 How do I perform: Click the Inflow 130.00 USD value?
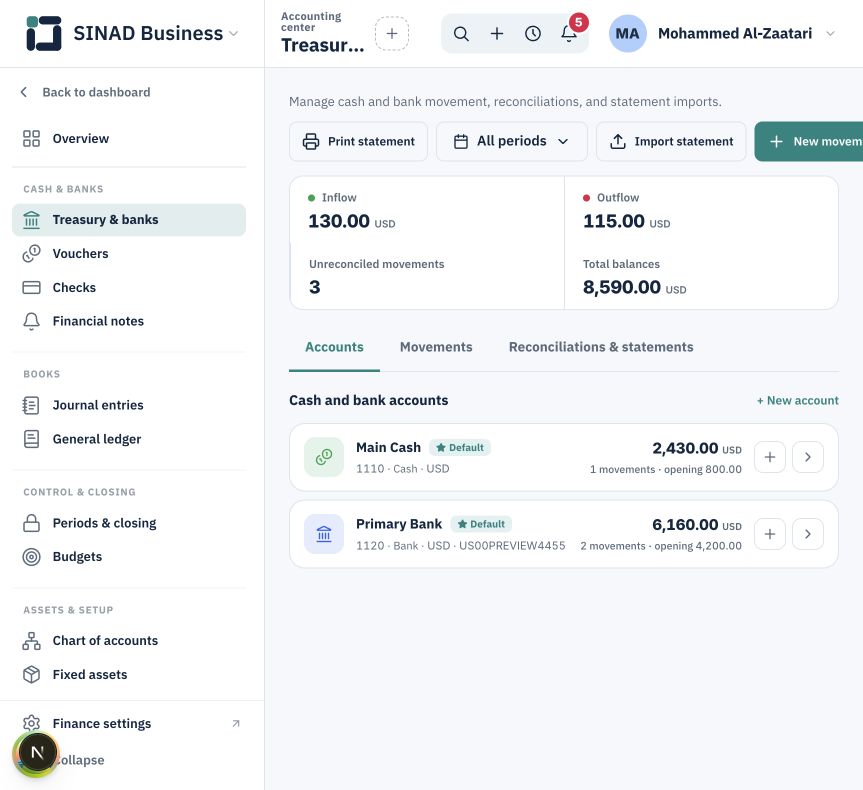(x=352, y=221)
